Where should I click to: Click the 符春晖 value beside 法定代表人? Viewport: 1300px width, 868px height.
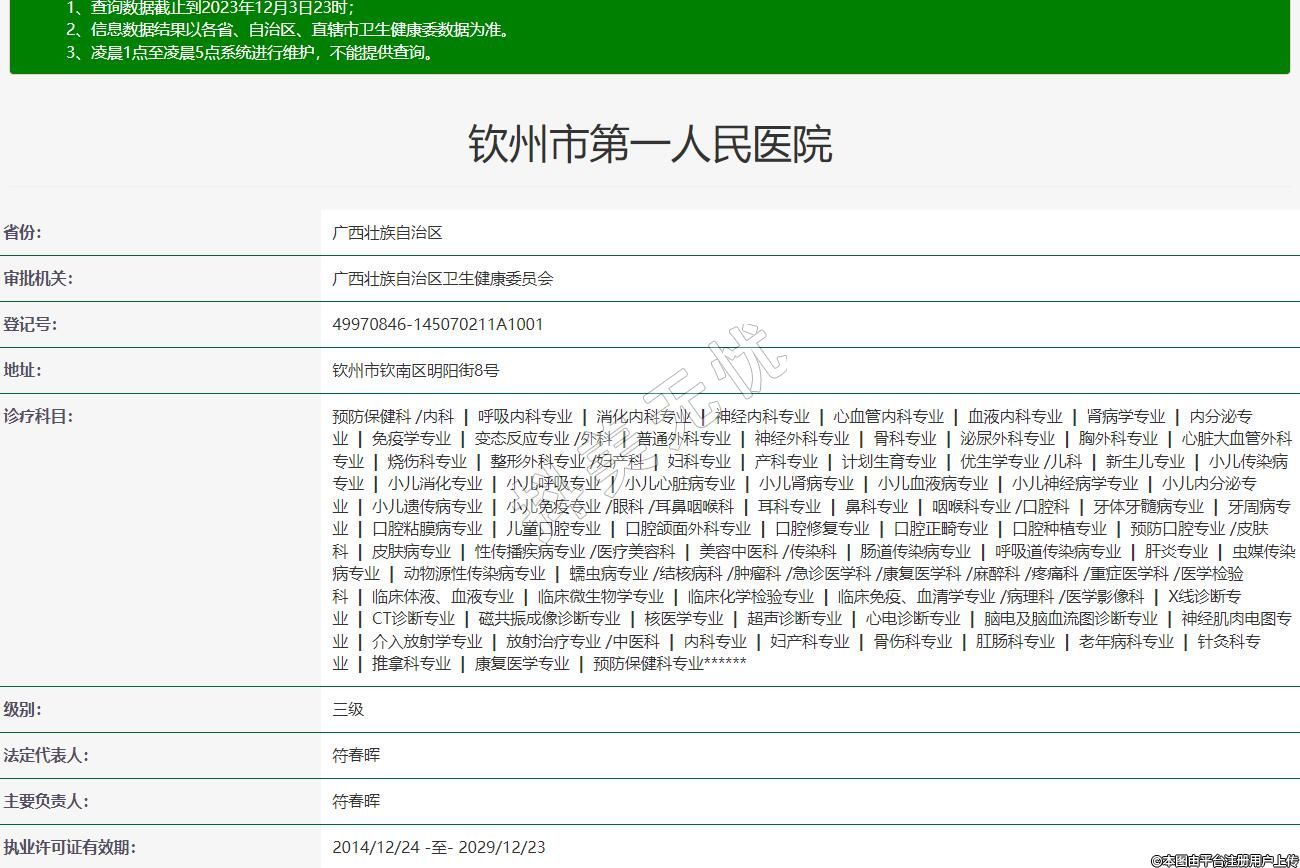coord(356,755)
